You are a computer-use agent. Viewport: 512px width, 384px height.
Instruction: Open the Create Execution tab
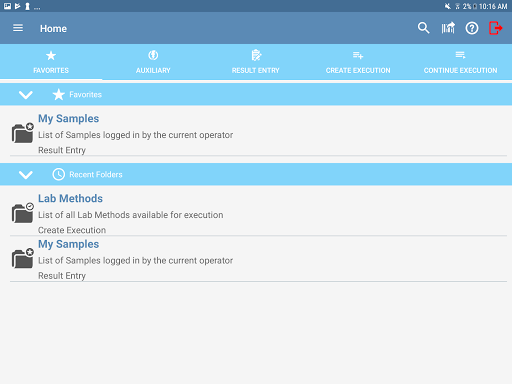point(358,62)
